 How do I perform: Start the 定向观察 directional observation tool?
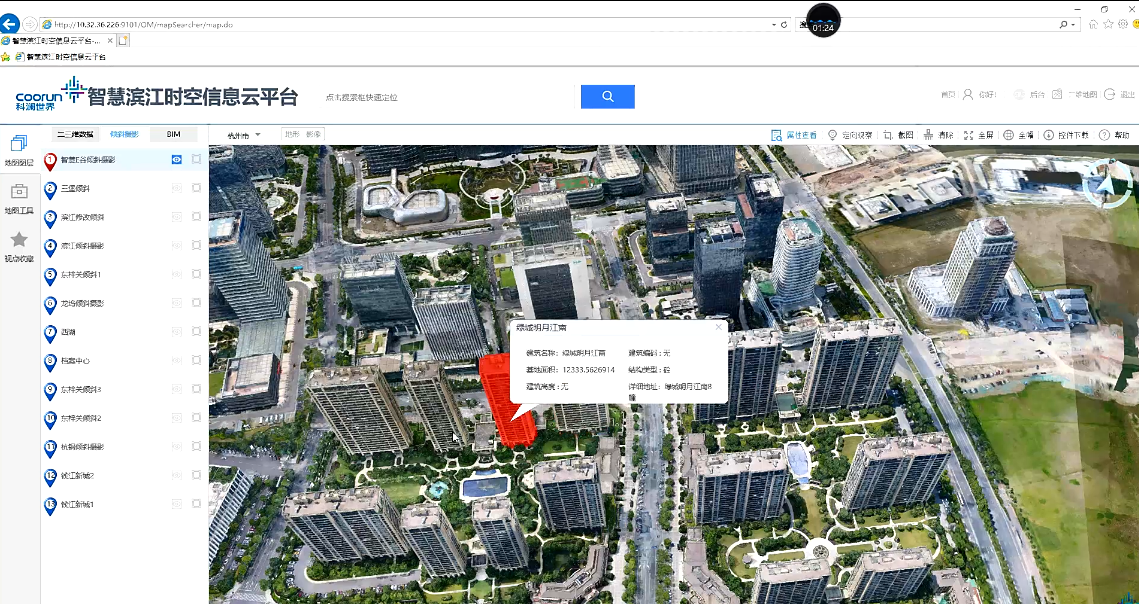(x=850, y=135)
